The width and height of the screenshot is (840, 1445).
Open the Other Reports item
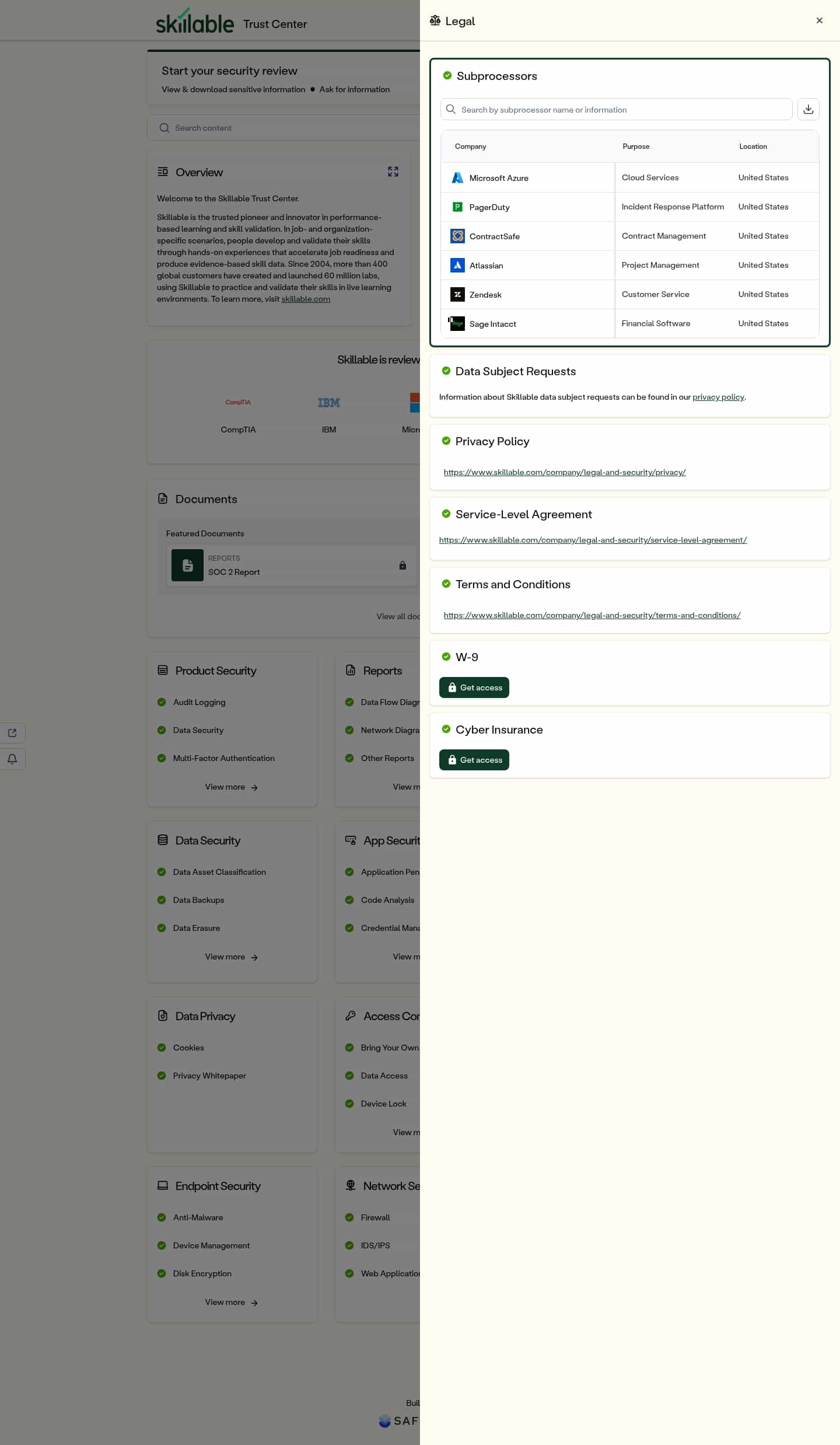pyautogui.click(x=387, y=758)
